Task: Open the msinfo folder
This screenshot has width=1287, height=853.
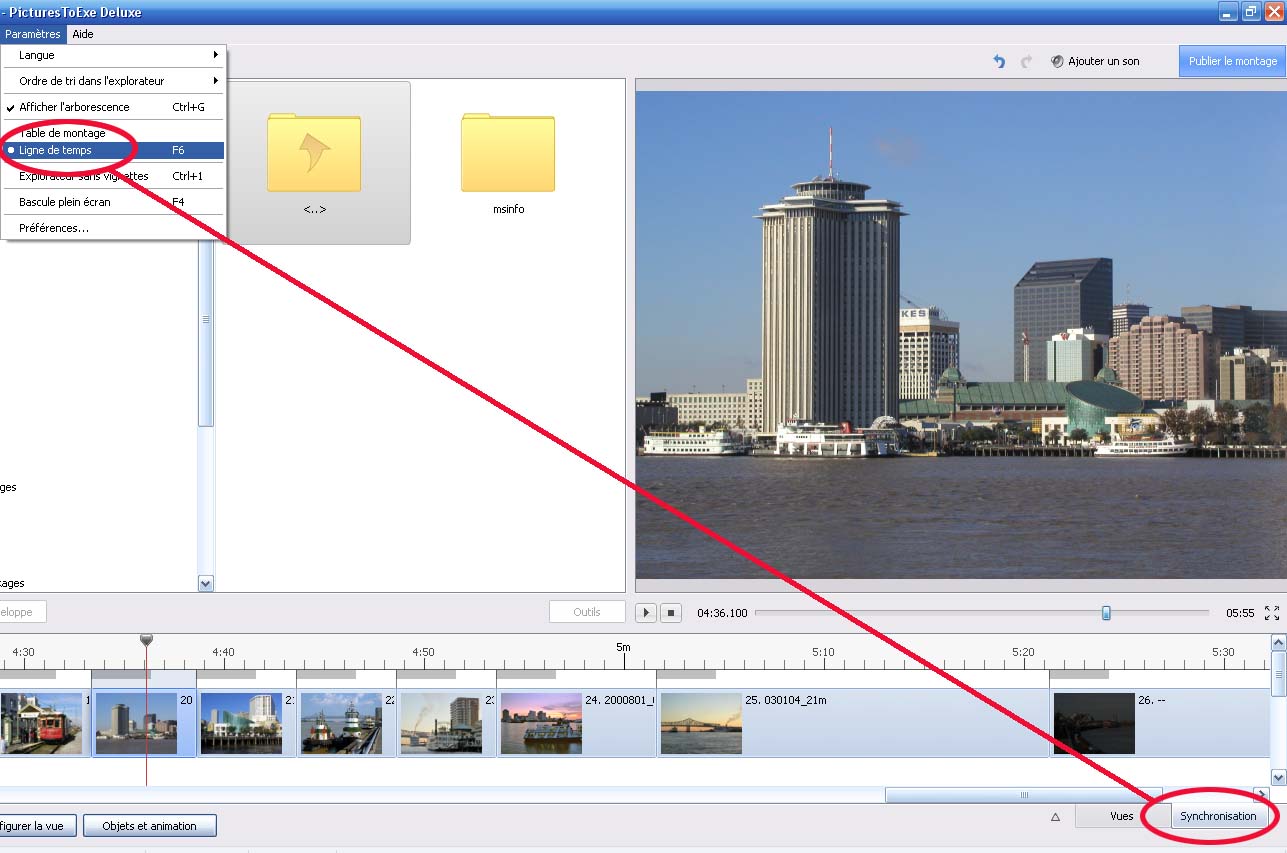Action: click(508, 154)
